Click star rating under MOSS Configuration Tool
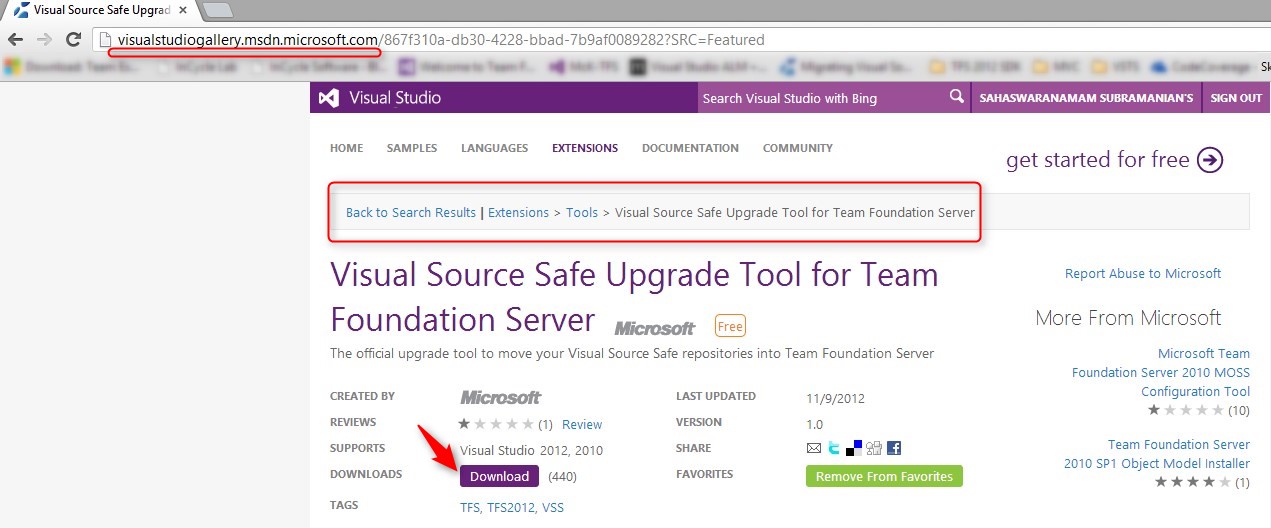The width and height of the screenshot is (1271, 528). 1186,410
